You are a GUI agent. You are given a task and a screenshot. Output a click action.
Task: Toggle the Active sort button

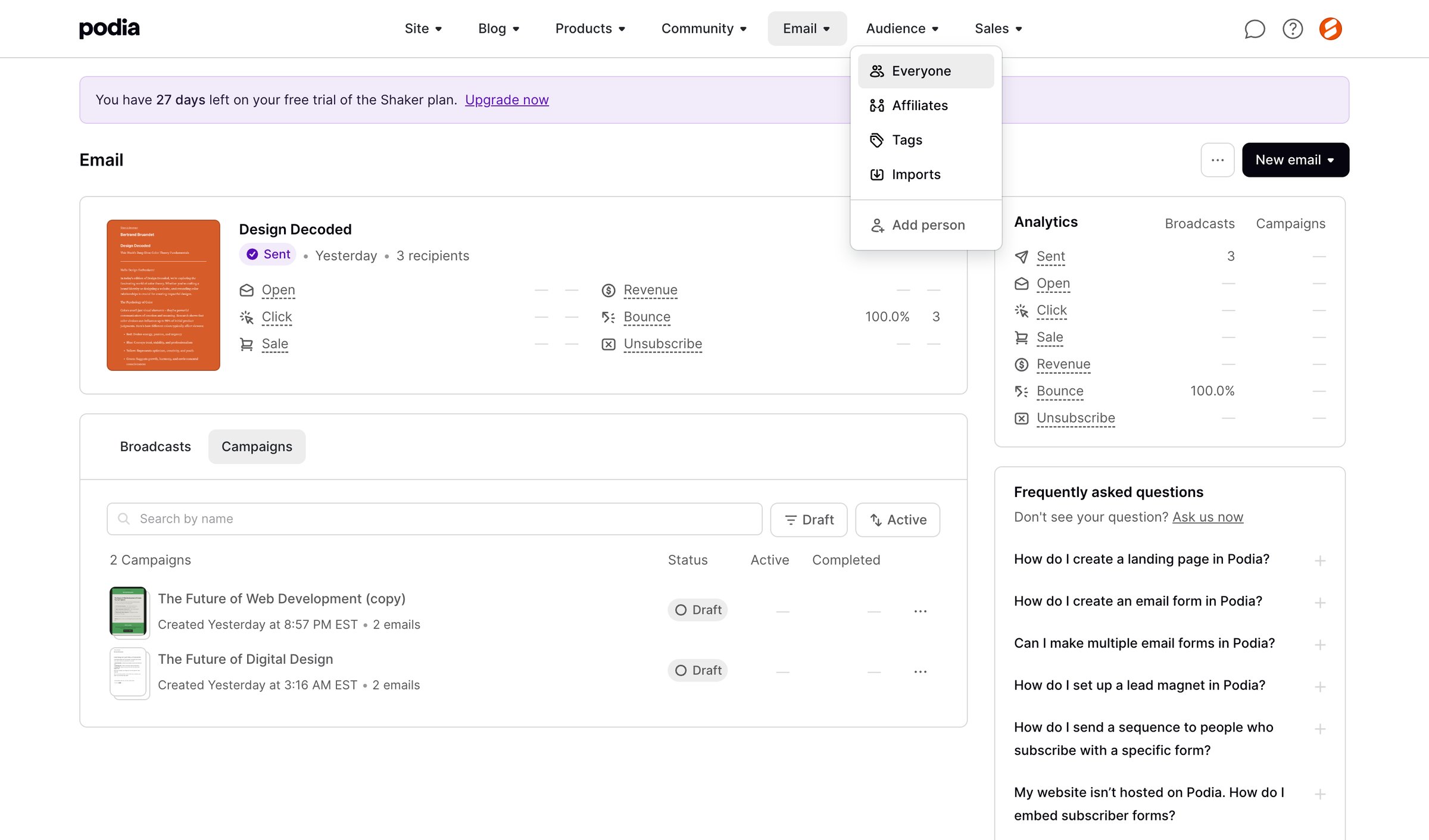898,520
